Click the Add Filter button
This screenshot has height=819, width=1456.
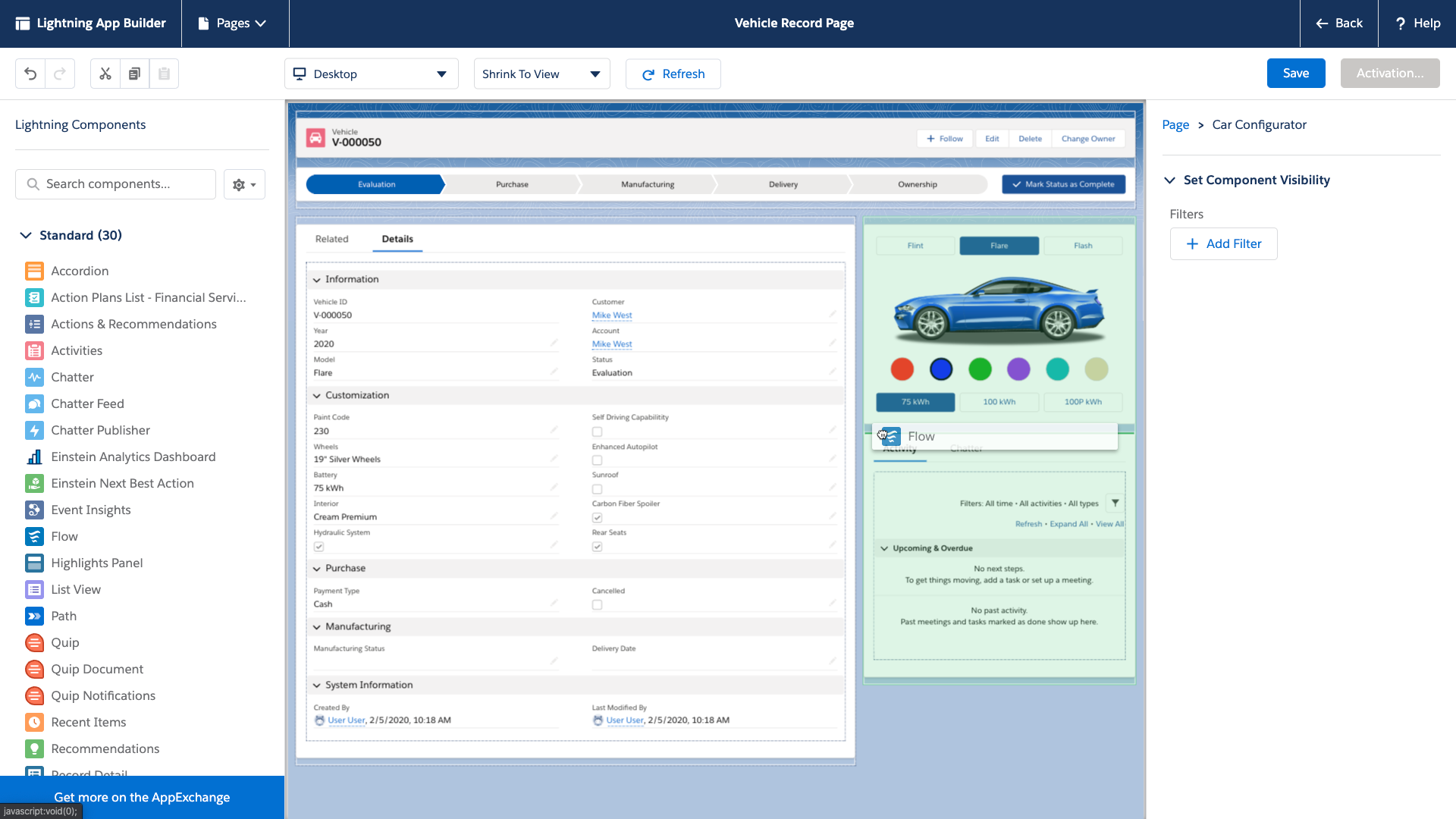coord(1223,243)
